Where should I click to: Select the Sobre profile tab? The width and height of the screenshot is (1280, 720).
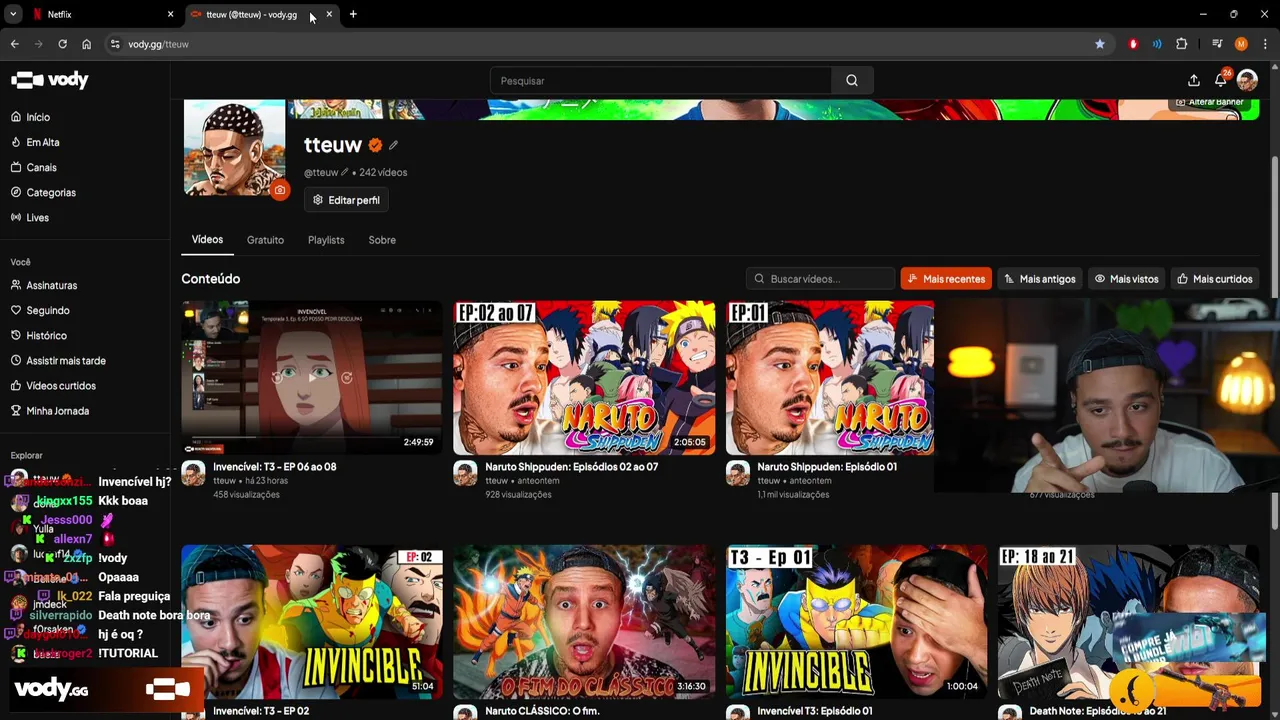[x=382, y=240]
